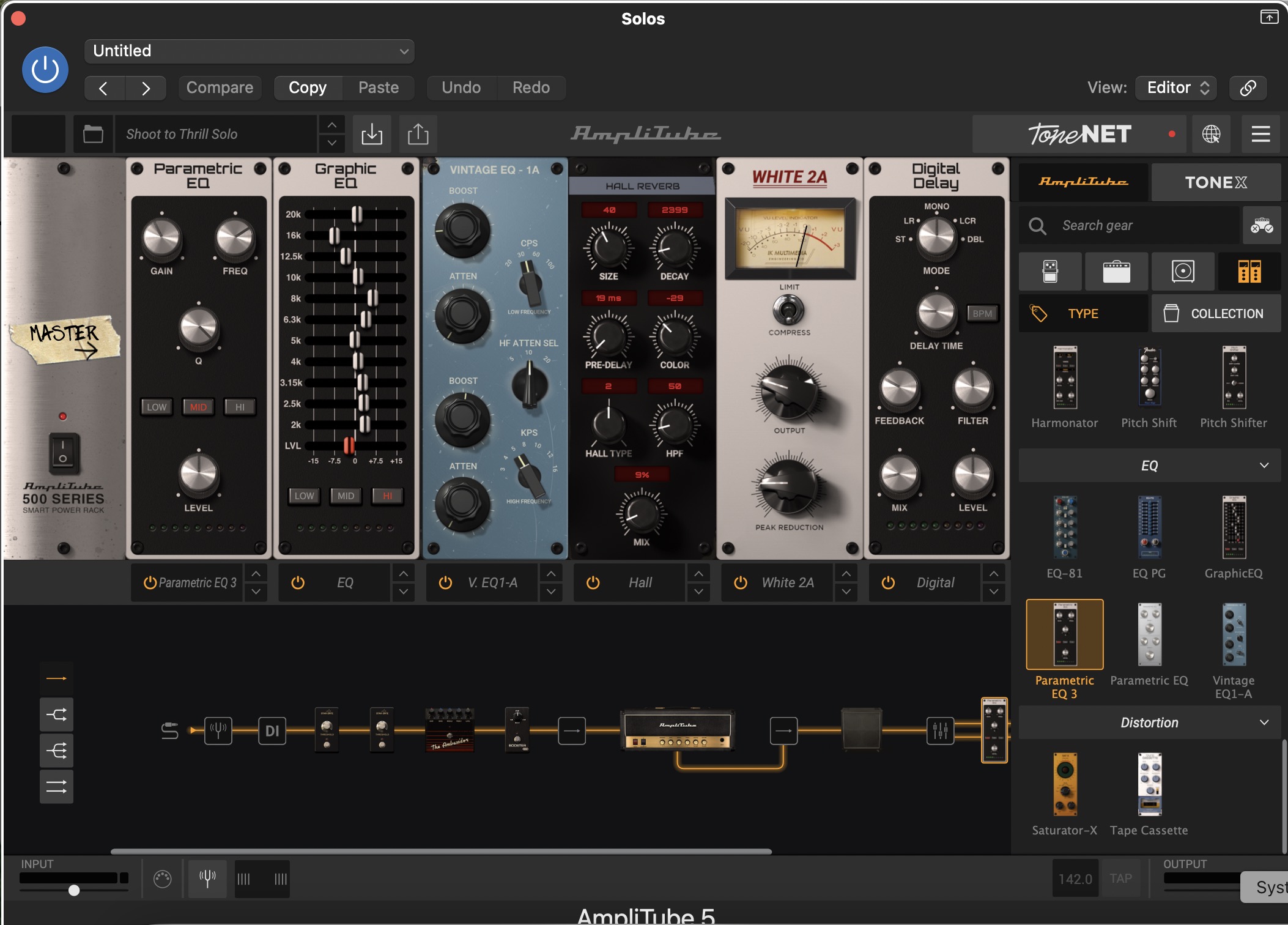Image resolution: width=1288 pixels, height=925 pixels.
Task: Select the amplifier gear category icon
Action: [x=1116, y=271]
